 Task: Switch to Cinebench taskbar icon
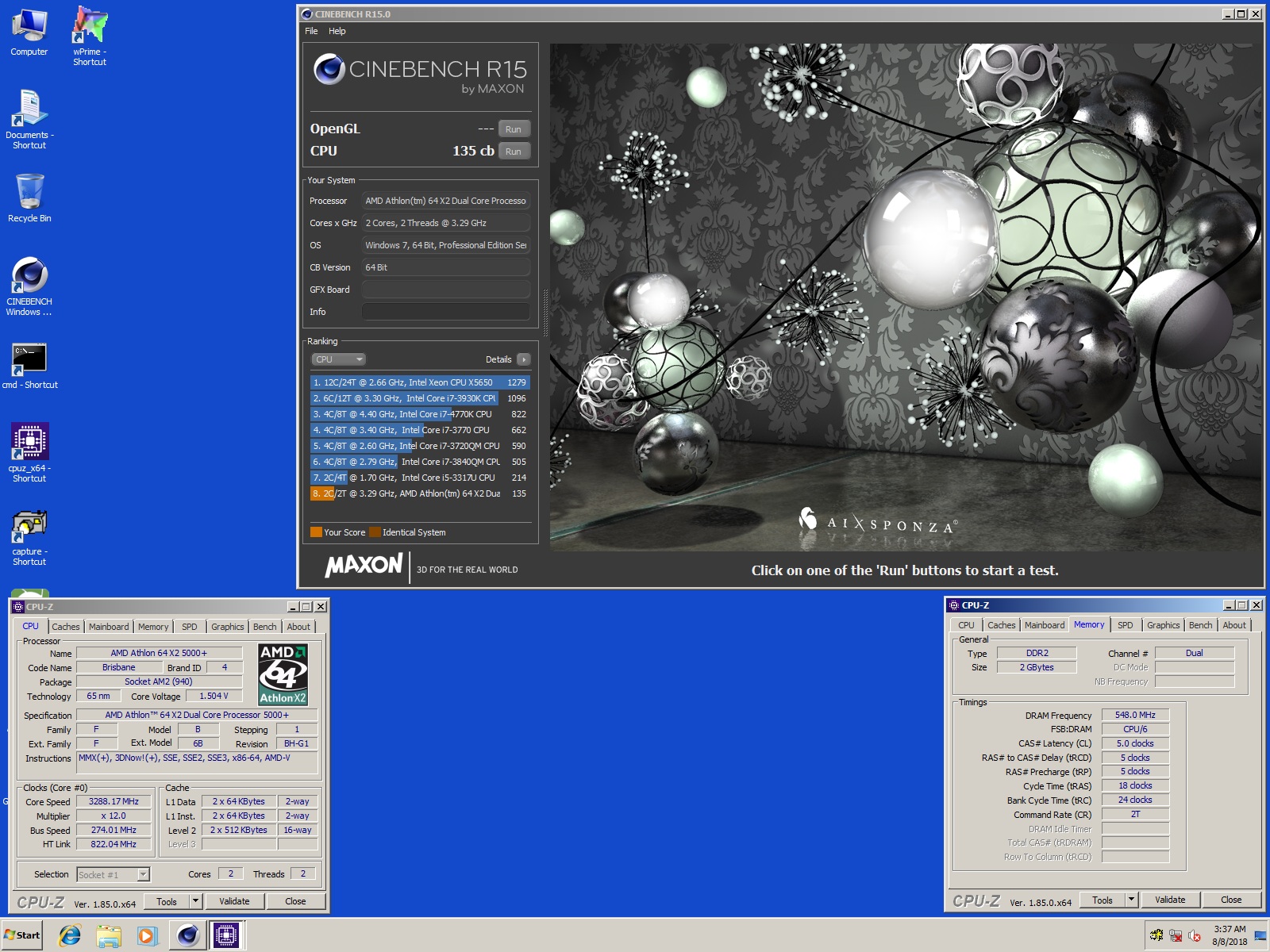187,936
